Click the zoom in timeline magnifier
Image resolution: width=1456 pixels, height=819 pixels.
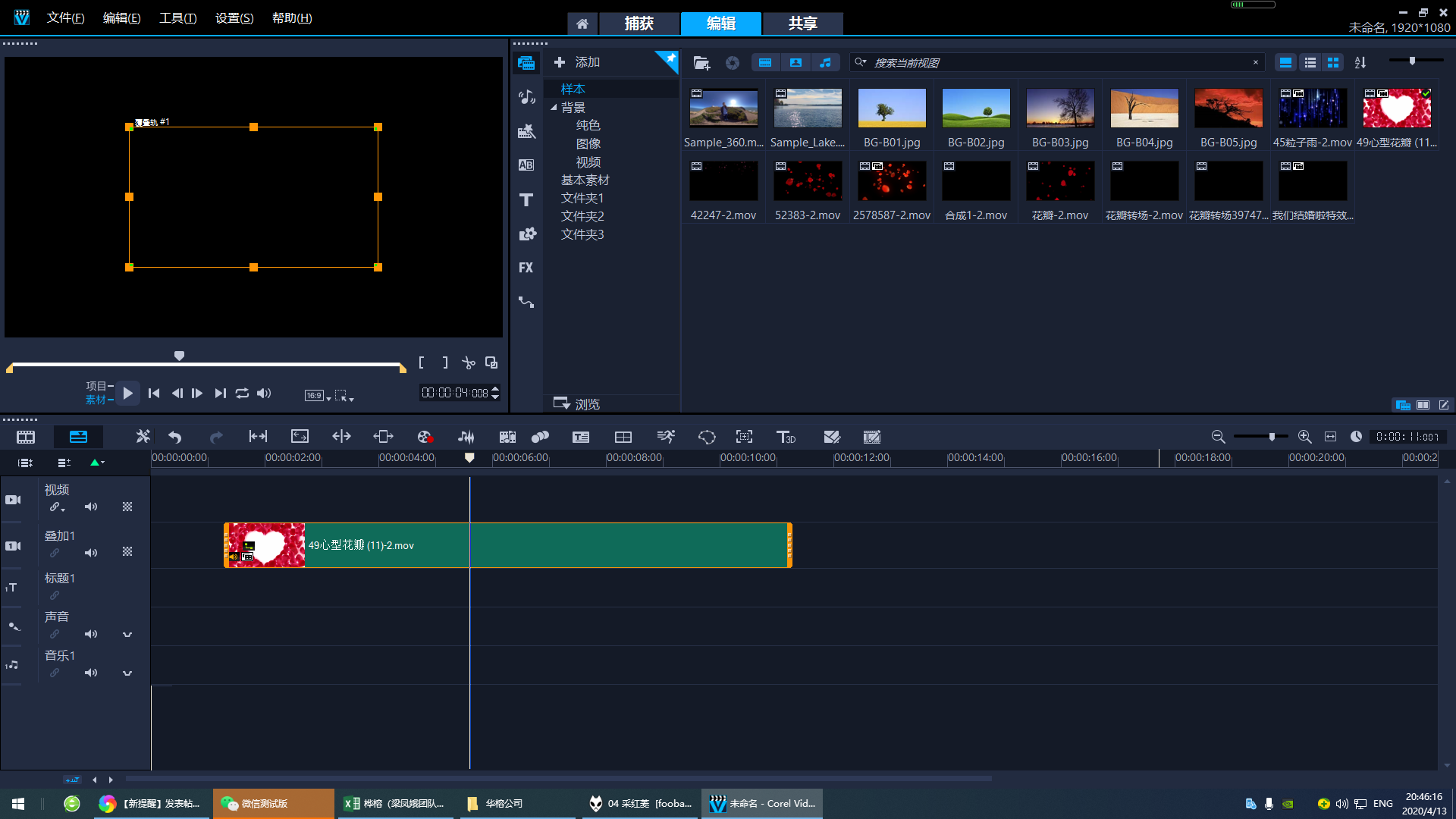pyautogui.click(x=1304, y=437)
